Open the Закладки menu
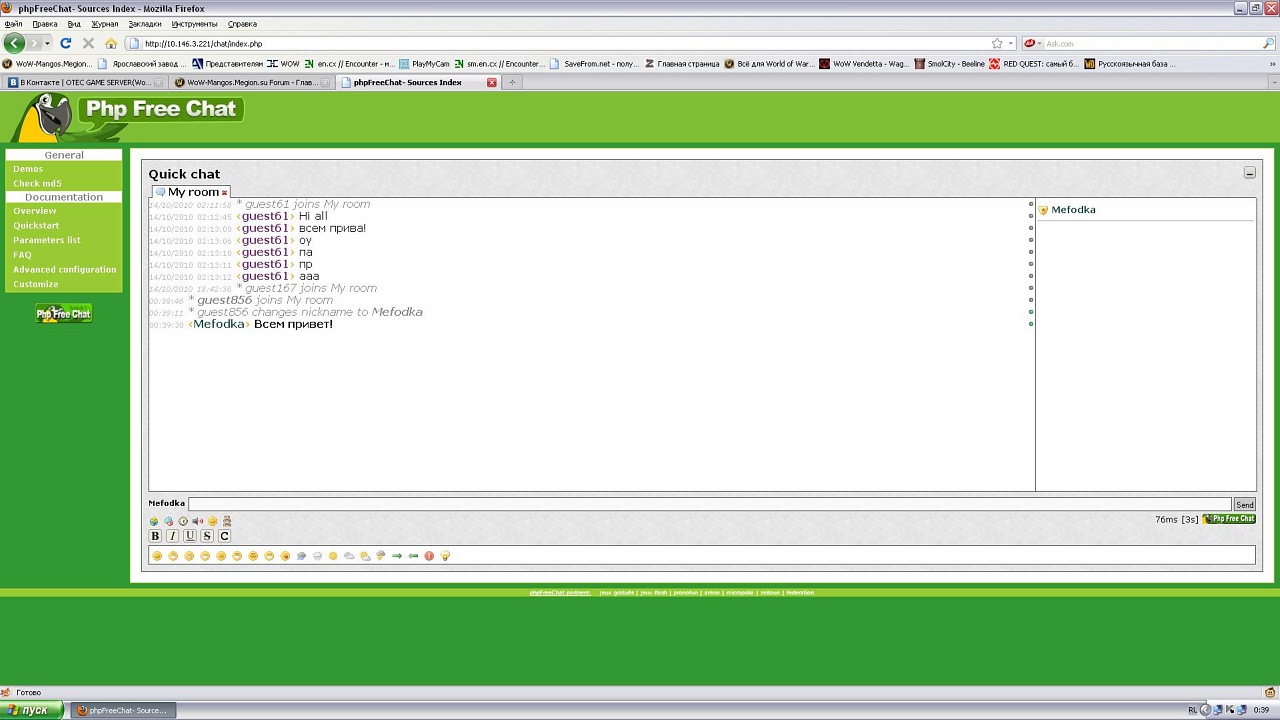The height and width of the screenshot is (720, 1280). (x=145, y=24)
